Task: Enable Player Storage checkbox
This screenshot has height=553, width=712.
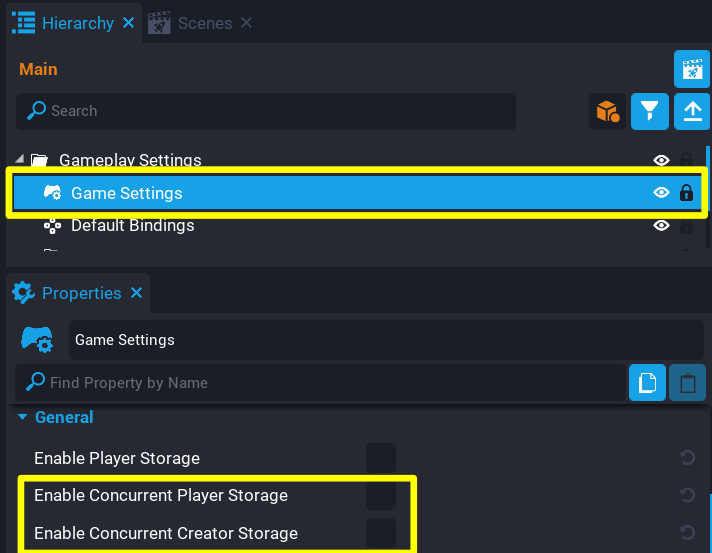Action: (x=380, y=458)
